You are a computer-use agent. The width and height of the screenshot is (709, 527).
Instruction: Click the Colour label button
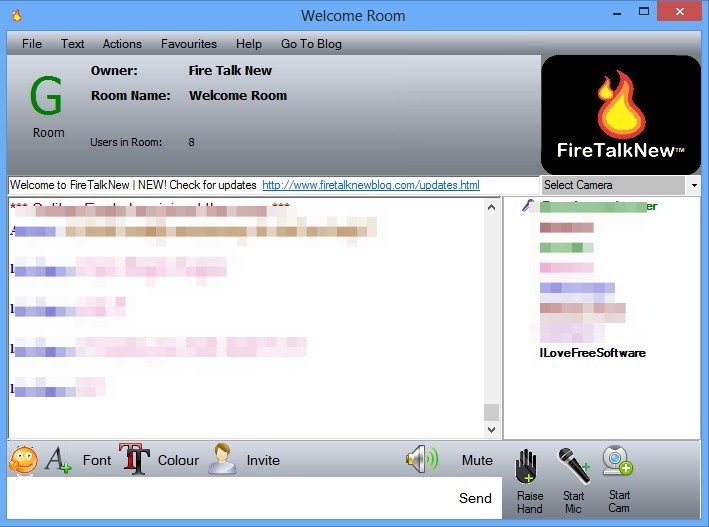tap(178, 461)
